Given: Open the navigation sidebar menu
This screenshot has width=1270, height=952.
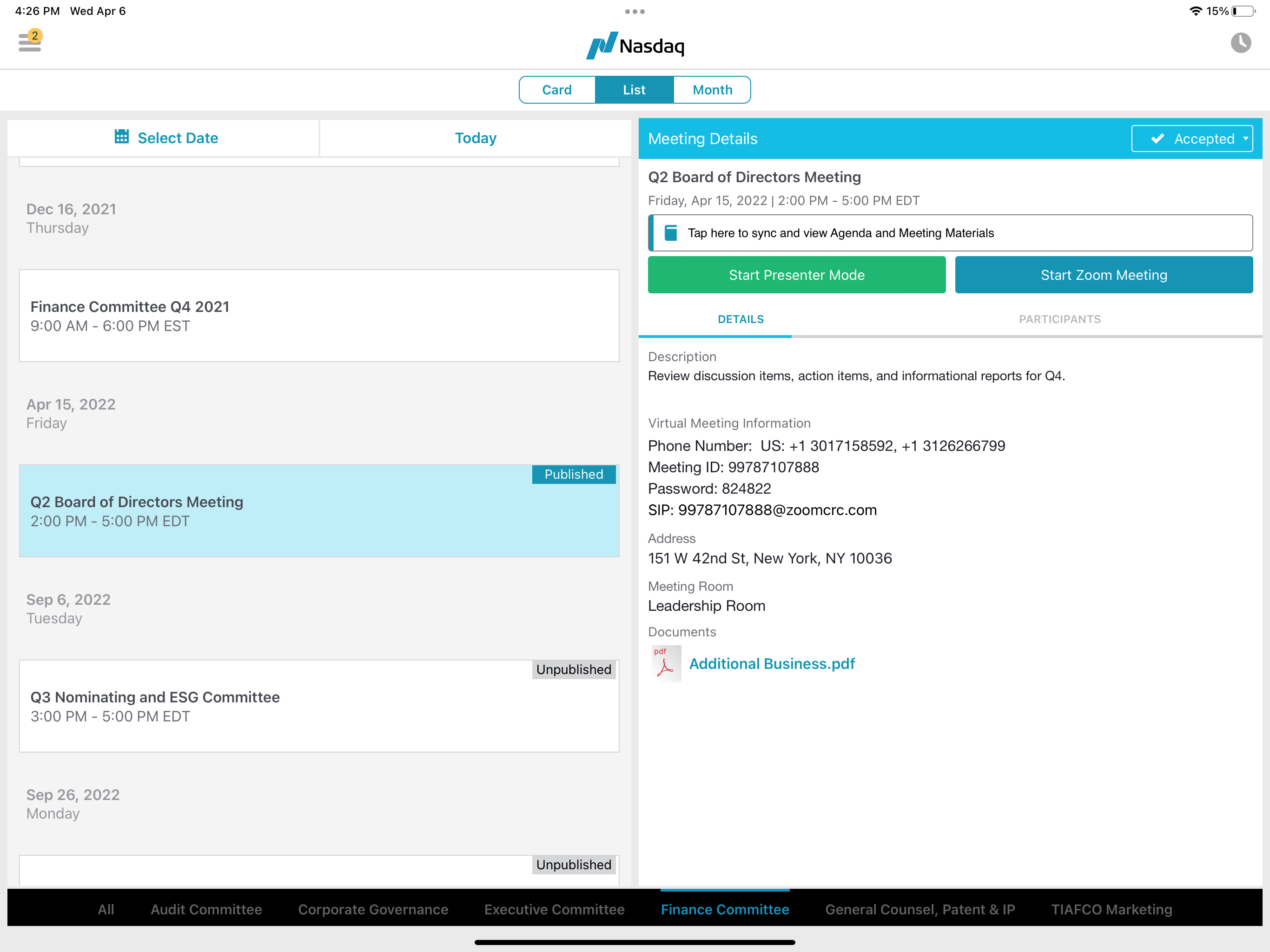Looking at the screenshot, I should 29,43.
